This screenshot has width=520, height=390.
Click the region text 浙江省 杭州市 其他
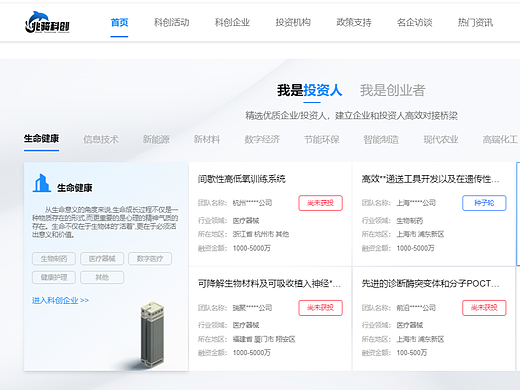[x=261, y=234]
